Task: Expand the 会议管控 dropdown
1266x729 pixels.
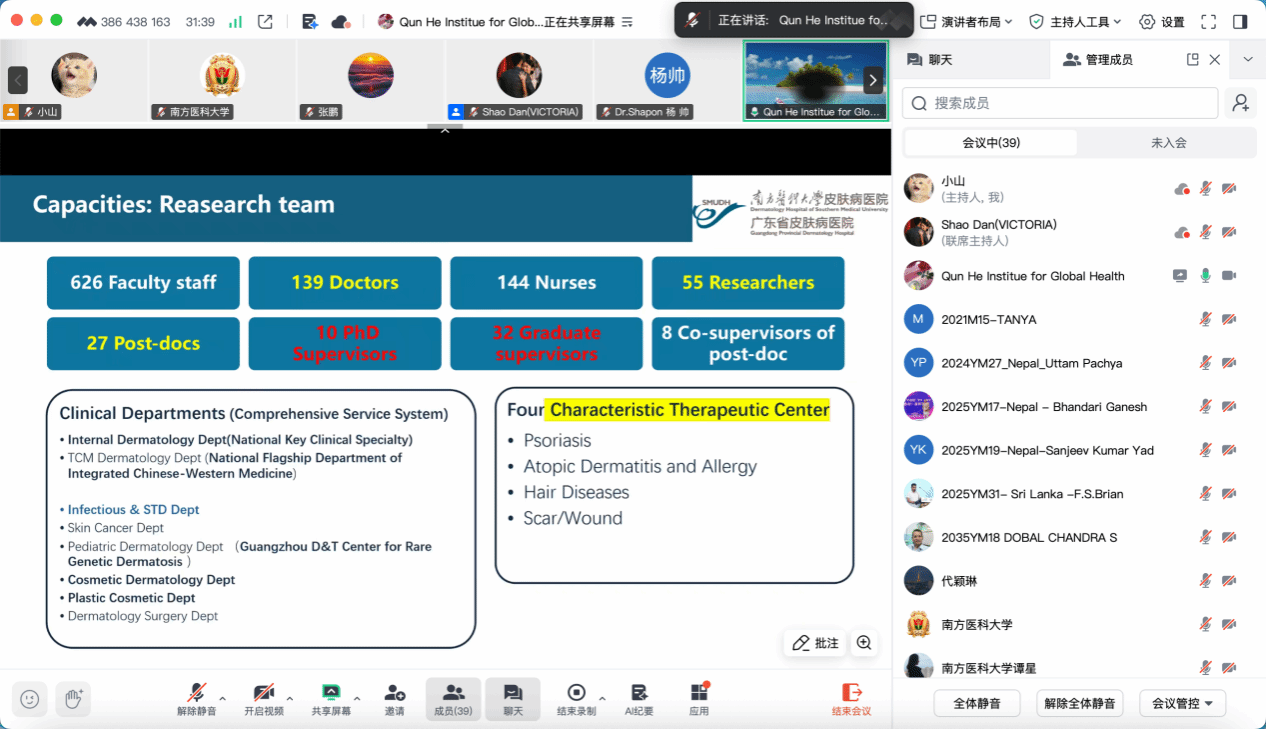Action: [x=1183, y=703]
